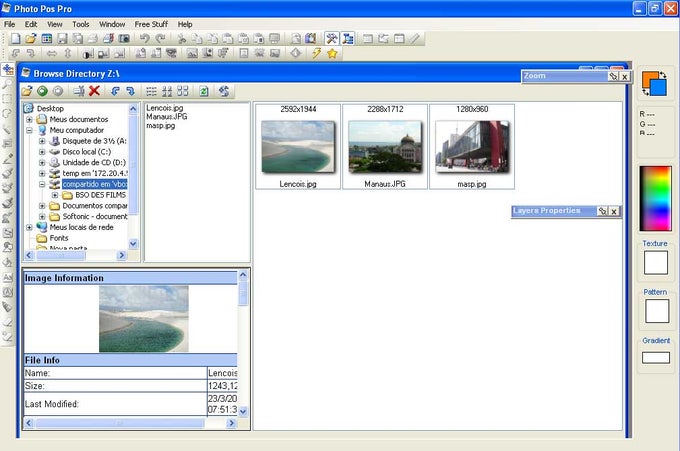Open the Free Stuff menu
Viewport: 680px width, 451px height.
pyautogui.click(x=151, y=24)
